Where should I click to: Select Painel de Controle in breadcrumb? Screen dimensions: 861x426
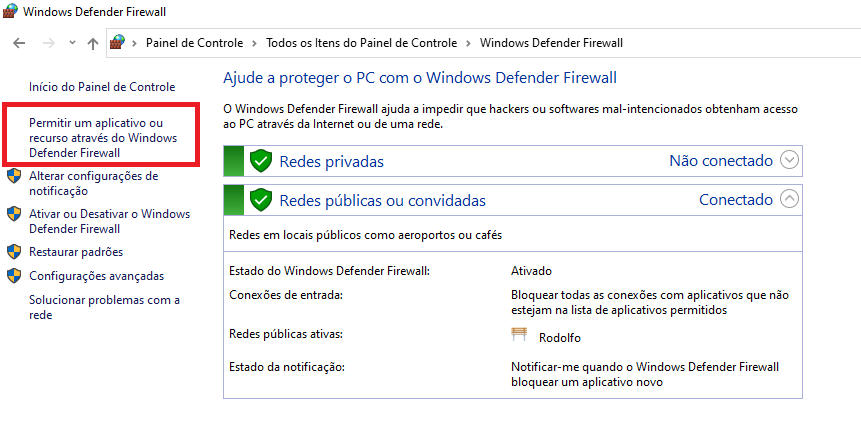click(x=194, y=43)
